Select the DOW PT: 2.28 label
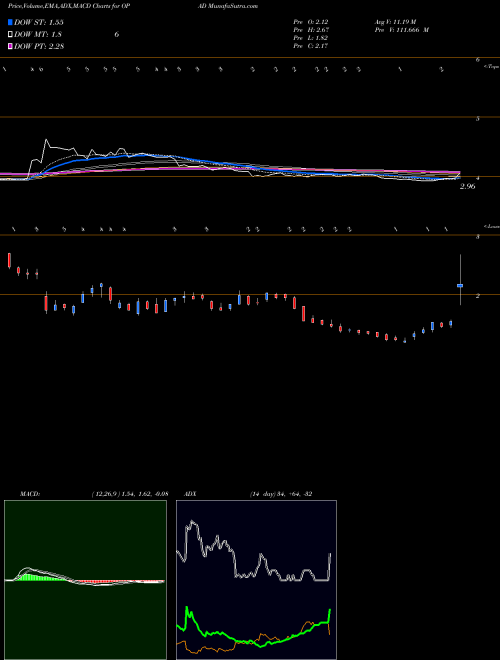 point(39,46)
